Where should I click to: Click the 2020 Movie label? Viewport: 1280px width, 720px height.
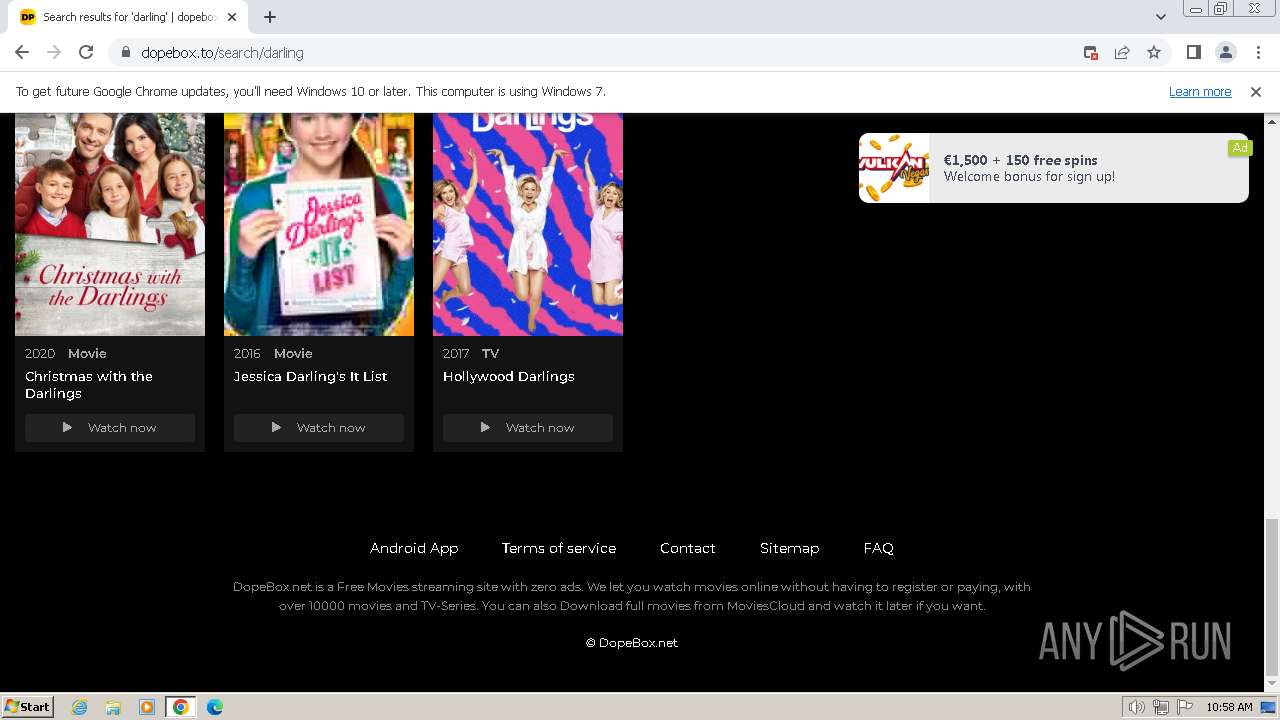(66, 353)
